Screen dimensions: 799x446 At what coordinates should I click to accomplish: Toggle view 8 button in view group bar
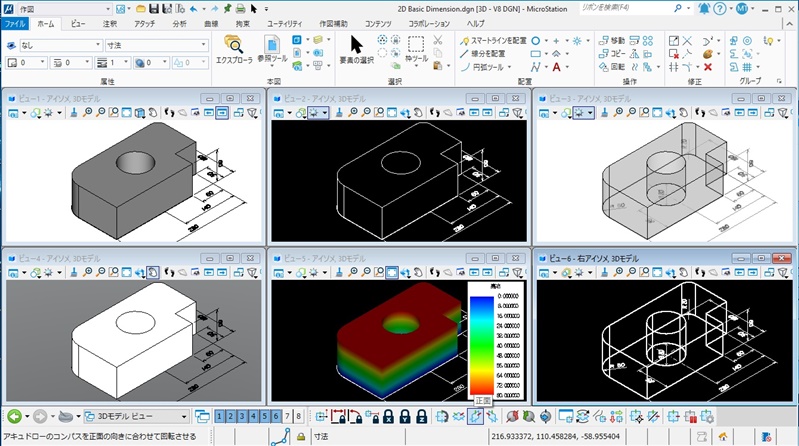click(298, 416)
